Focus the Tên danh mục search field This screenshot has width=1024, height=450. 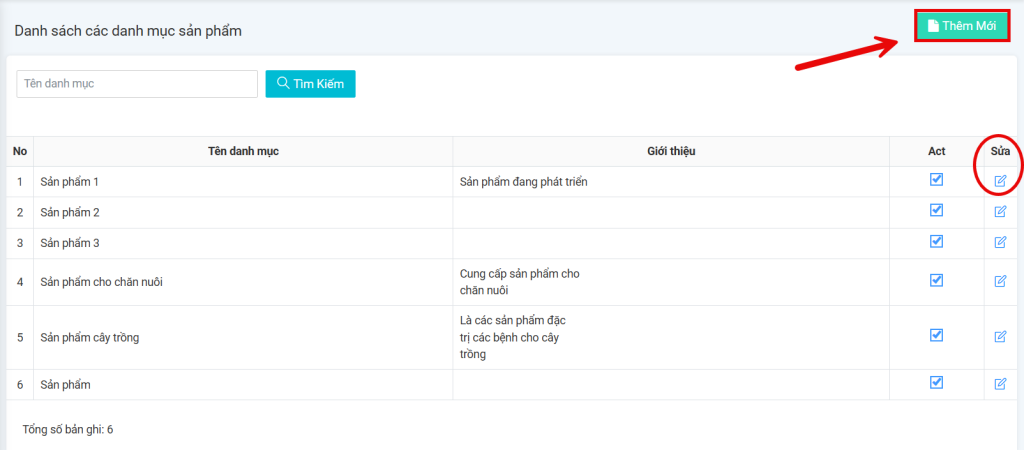(x=137, y=84)
